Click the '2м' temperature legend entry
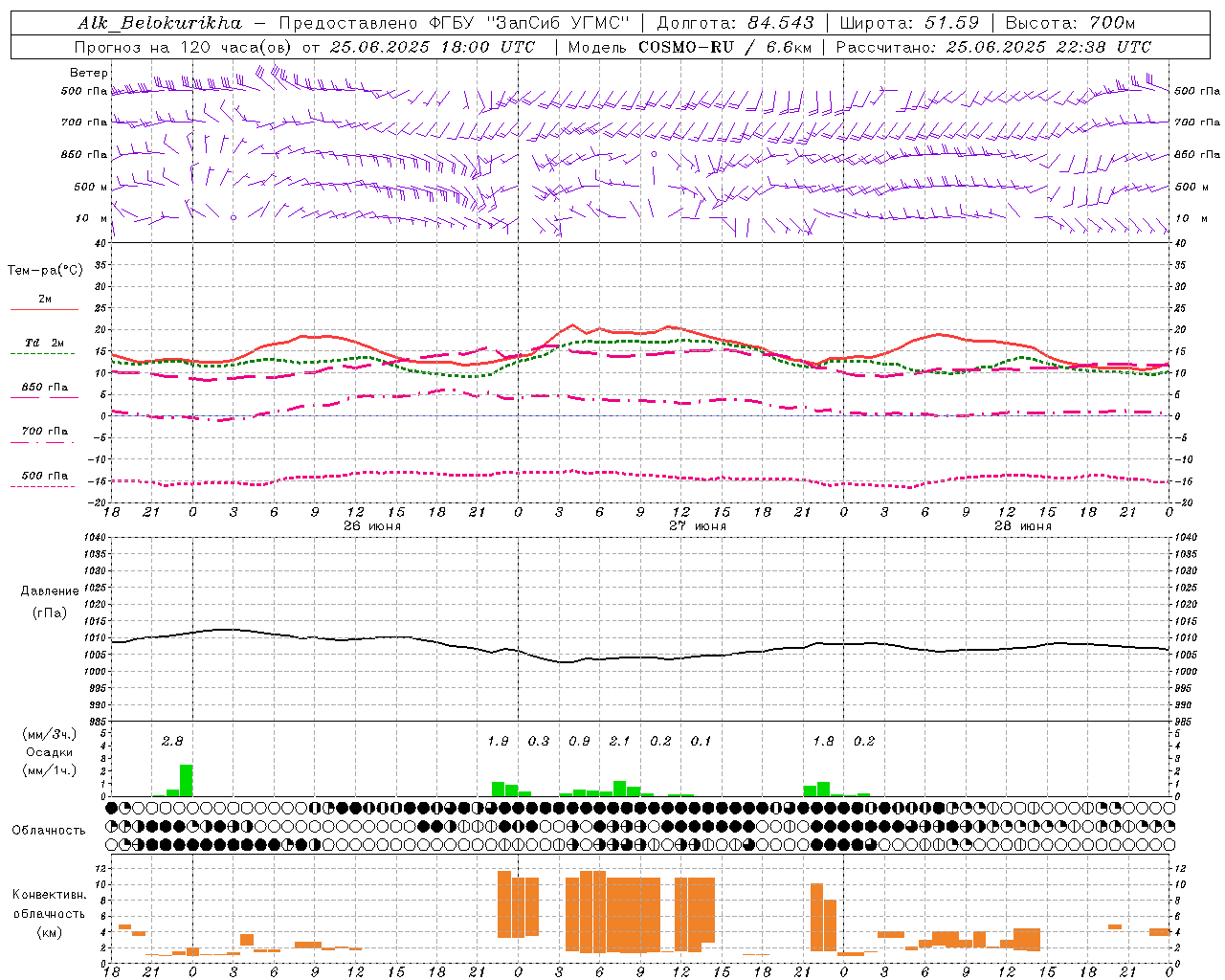The height and width of the screenshot is (980, 1225). (x=45, y=300)
